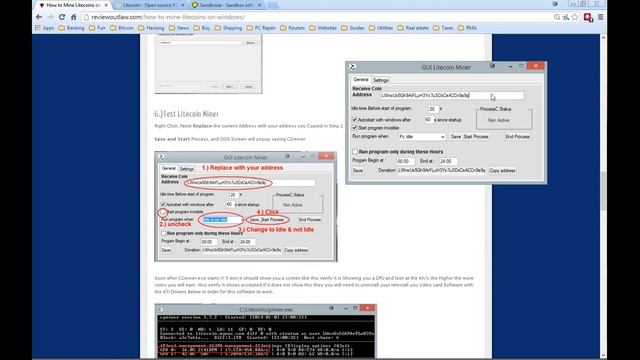This screenshot has width=640, height=360.
Task: Open the Websites bookmarks folder
Action: tap(323, 28)
